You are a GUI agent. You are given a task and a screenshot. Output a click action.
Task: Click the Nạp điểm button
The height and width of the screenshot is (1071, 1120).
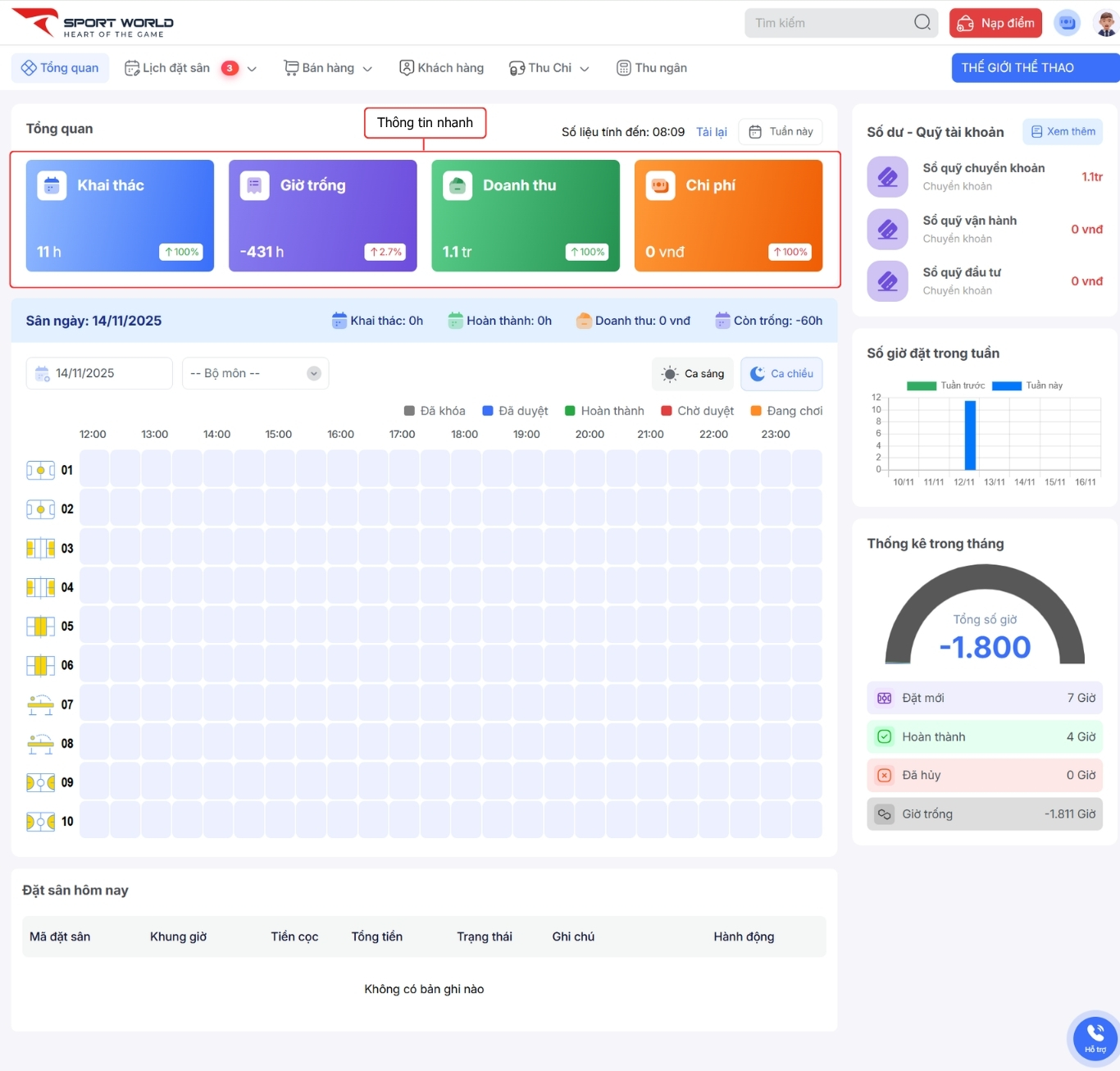coord(995,23)
